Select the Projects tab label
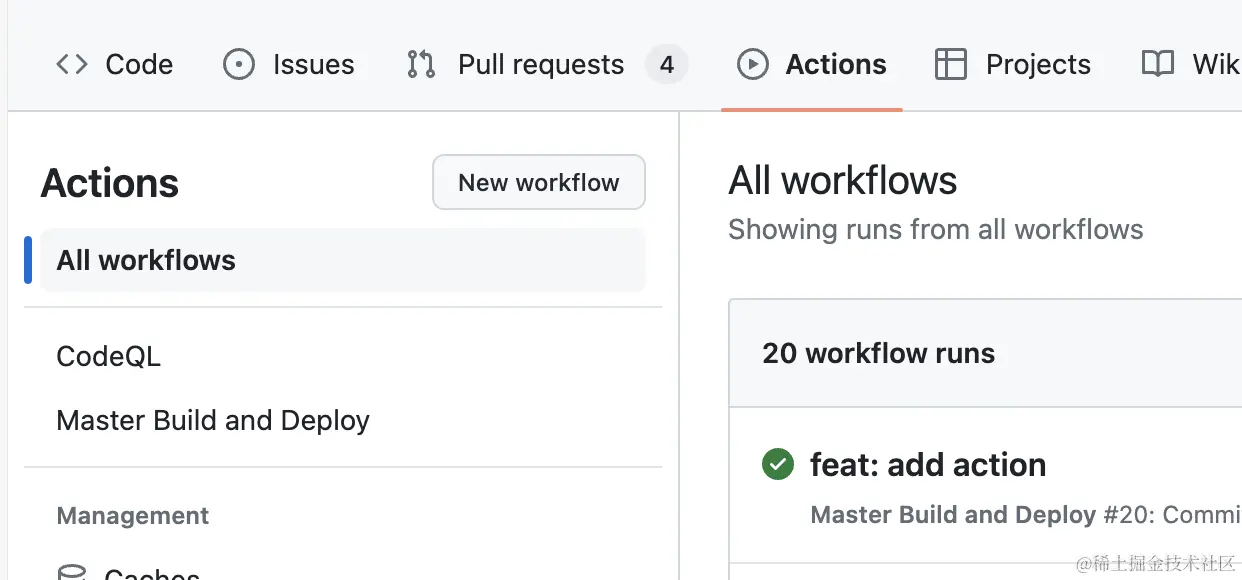Image resolution: width=1242 pixels, height=580 pixels. click(x=1038, y=65)
